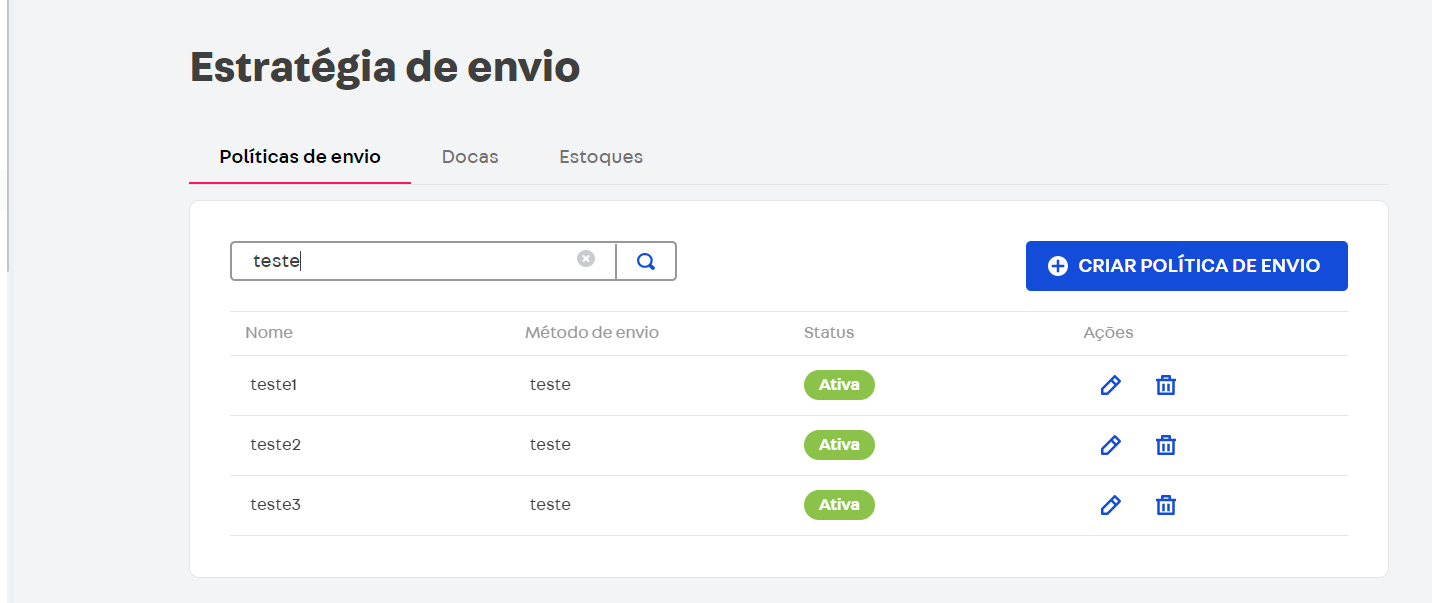Image resolution: width=1432 pixels, height=603 pixels.
Task: Select the teste2 name cell
Action: (x=276, y=445)
